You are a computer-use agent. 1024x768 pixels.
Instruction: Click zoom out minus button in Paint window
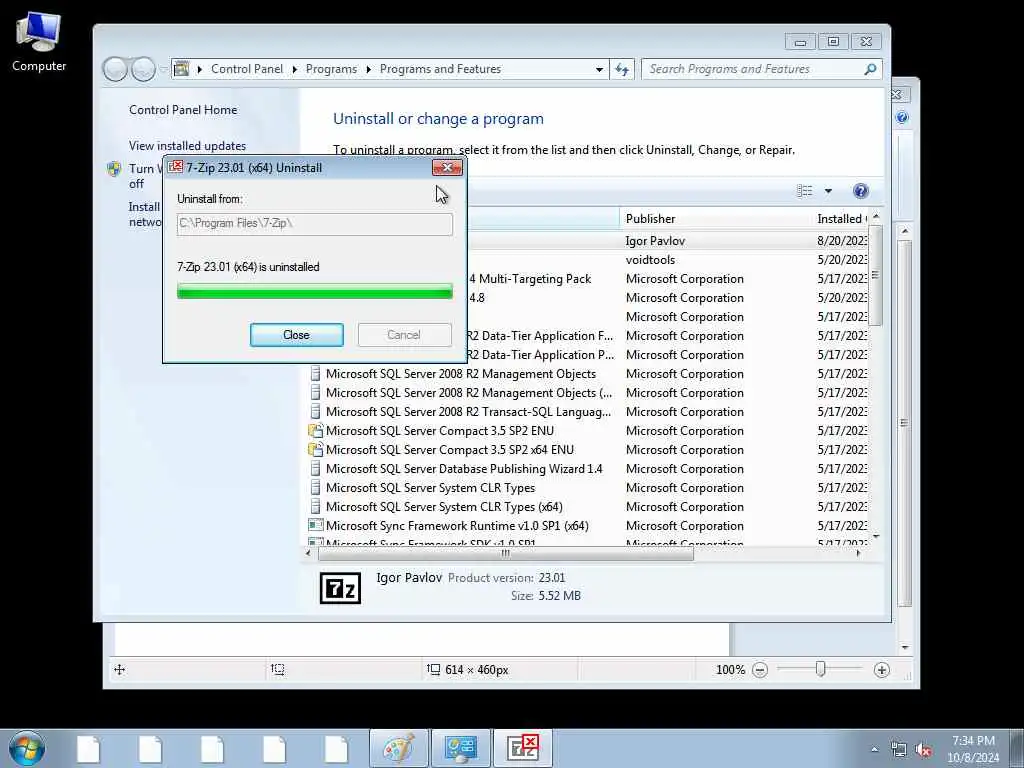point(760,670)
